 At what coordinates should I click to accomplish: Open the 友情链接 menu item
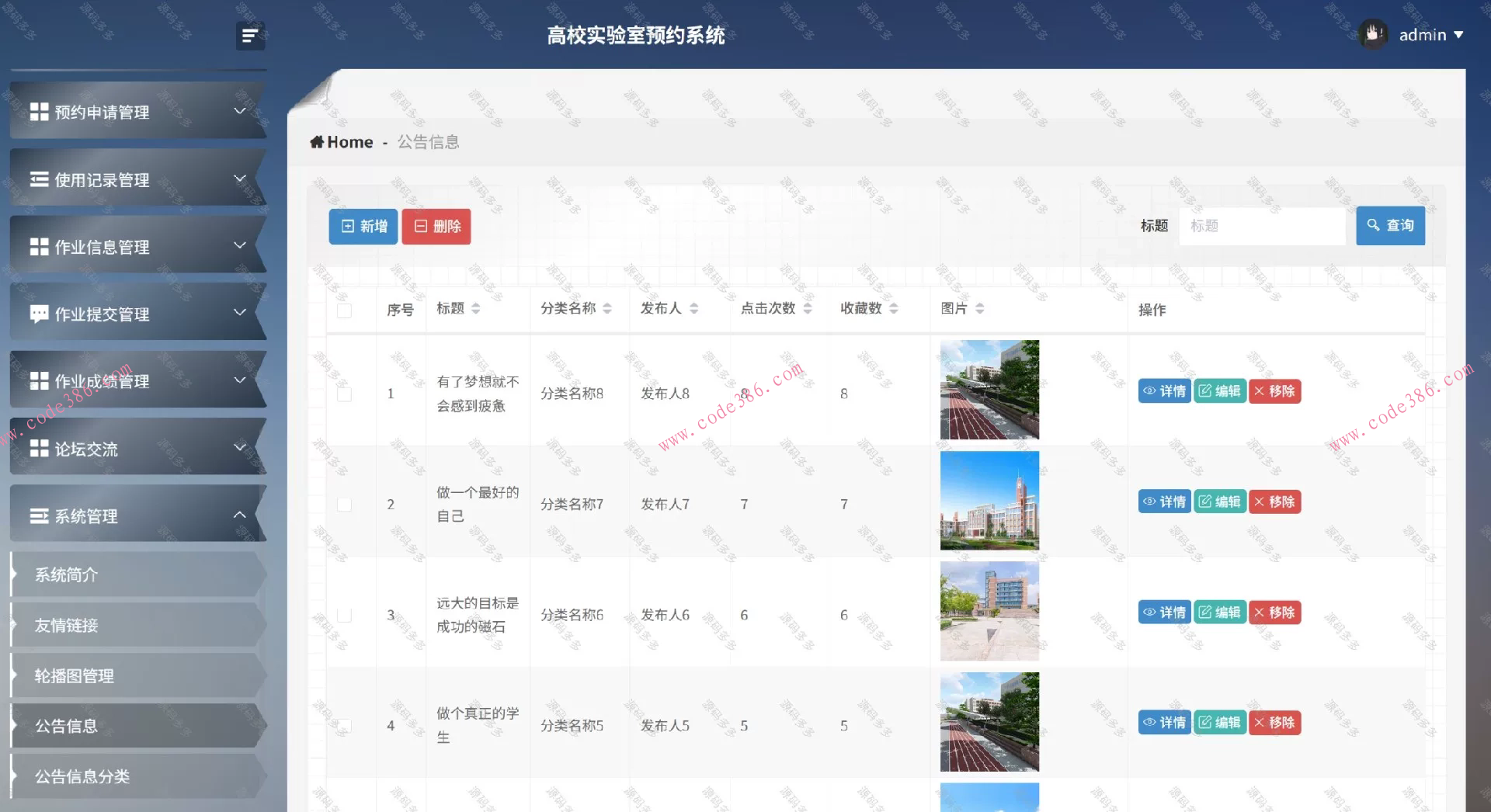(x=66, y=626)
